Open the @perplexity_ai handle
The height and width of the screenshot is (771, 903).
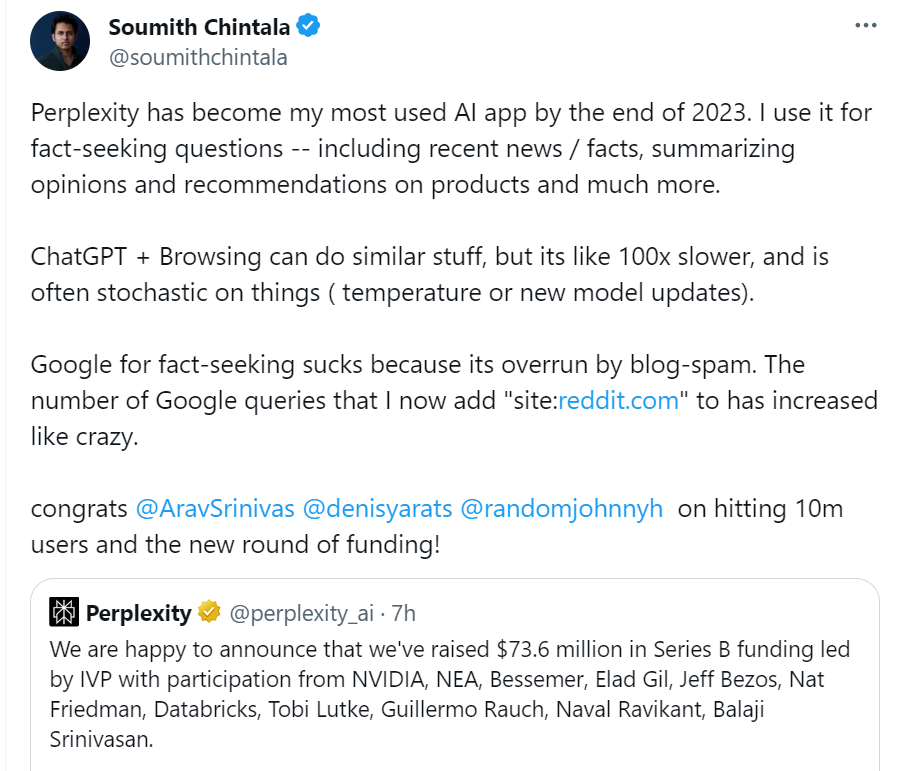click(x=302, y=612)
